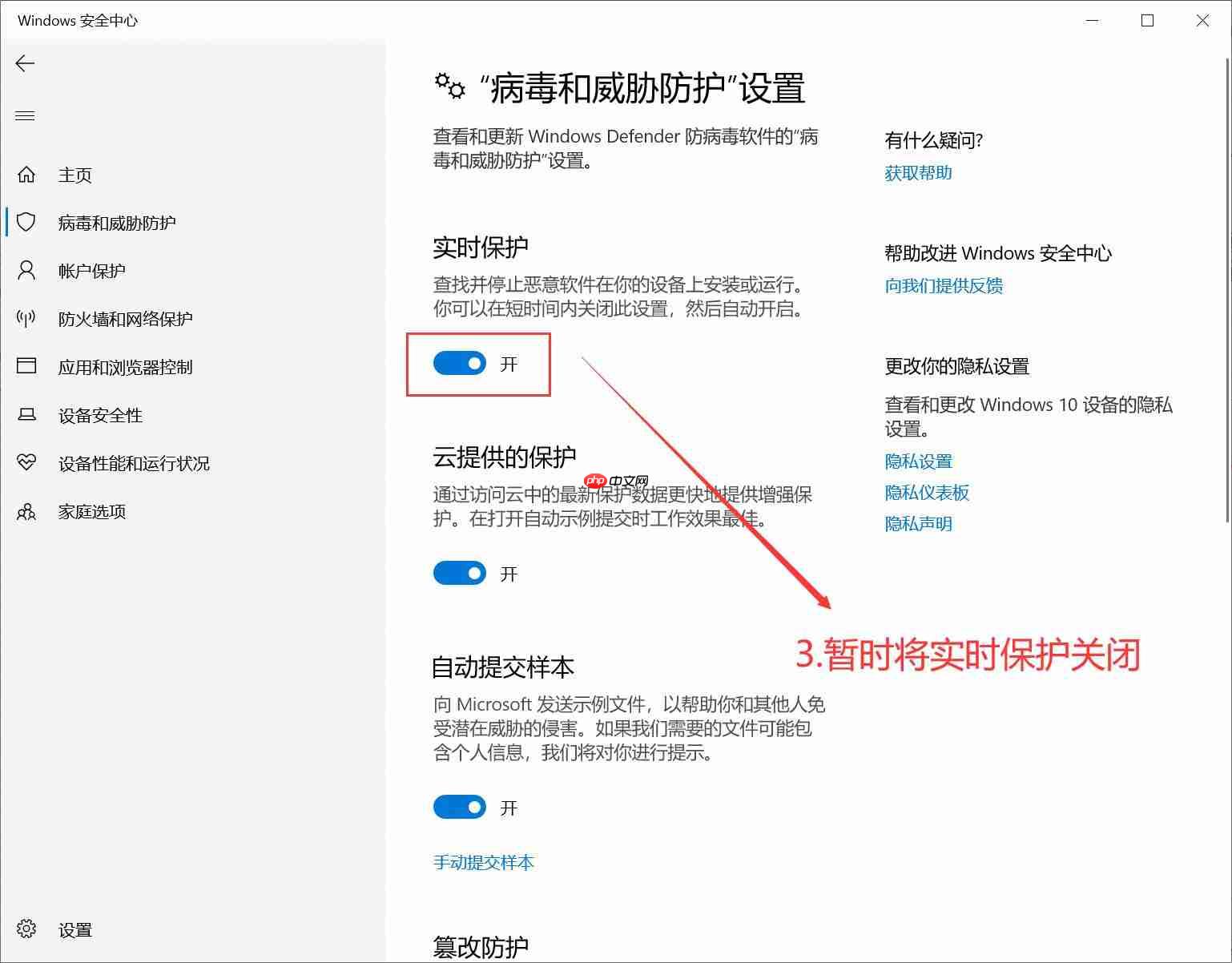Turn off 实时保护 toggle

click(x=459, y=363)
